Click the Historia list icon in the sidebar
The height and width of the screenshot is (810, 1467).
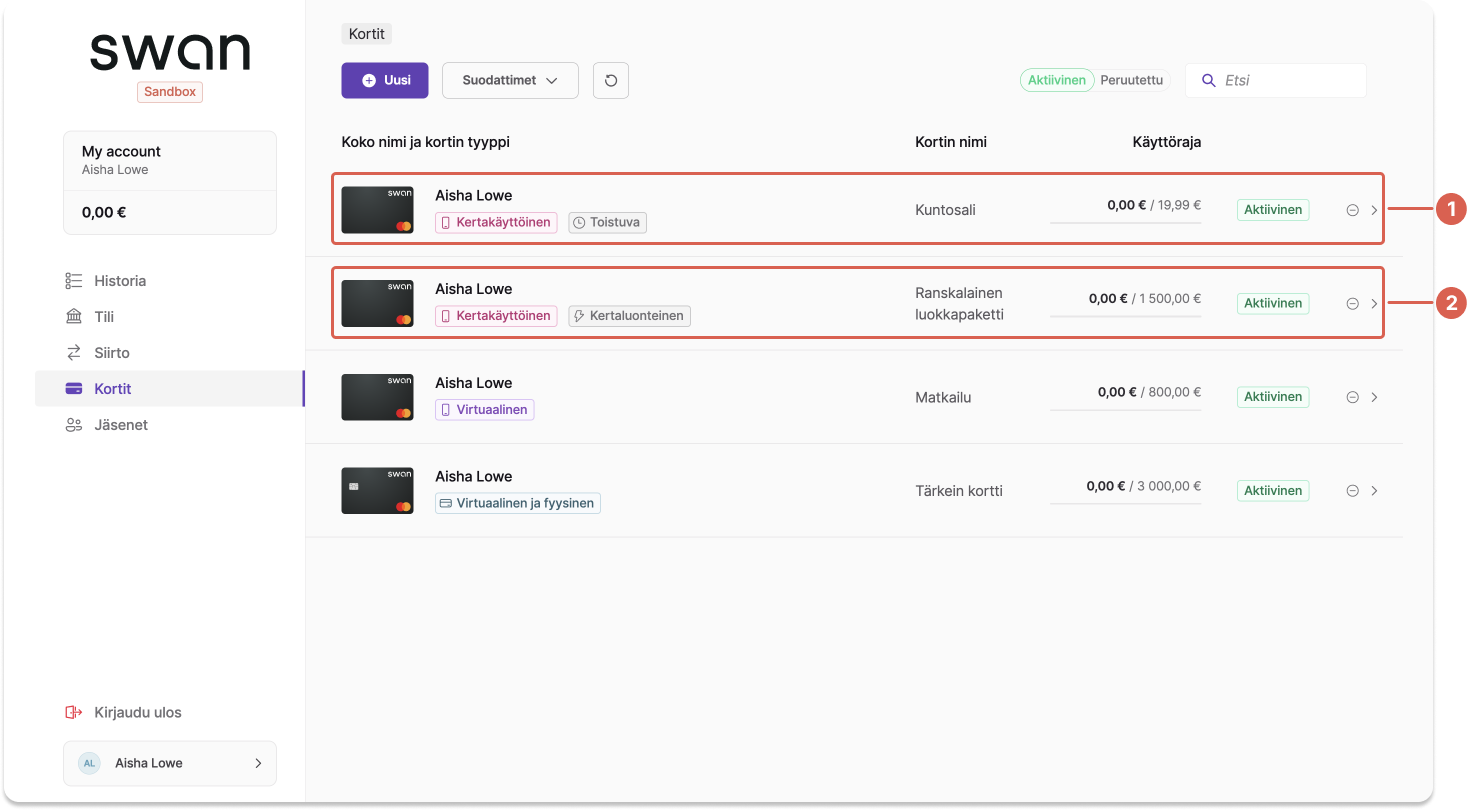[73, 281]
